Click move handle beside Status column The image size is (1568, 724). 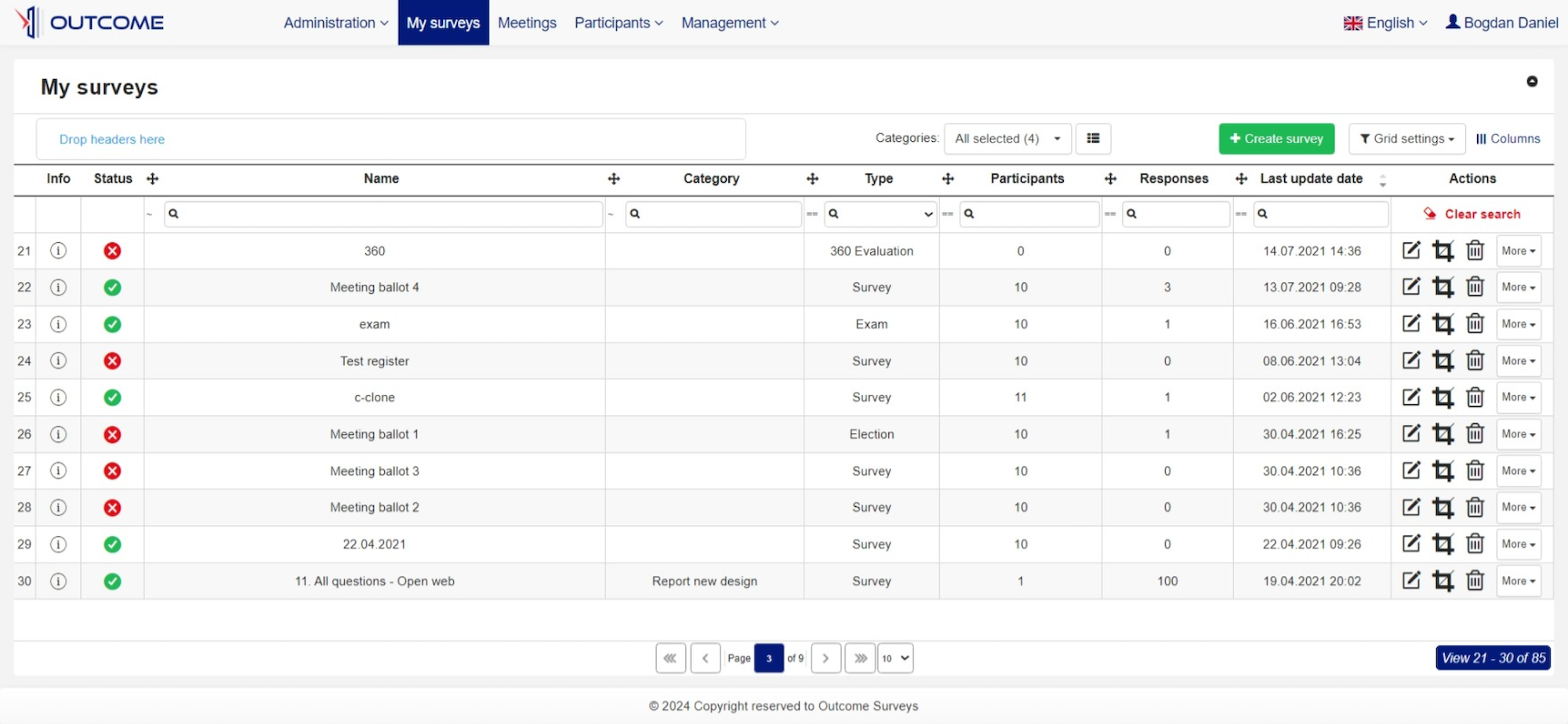[153, 179]
